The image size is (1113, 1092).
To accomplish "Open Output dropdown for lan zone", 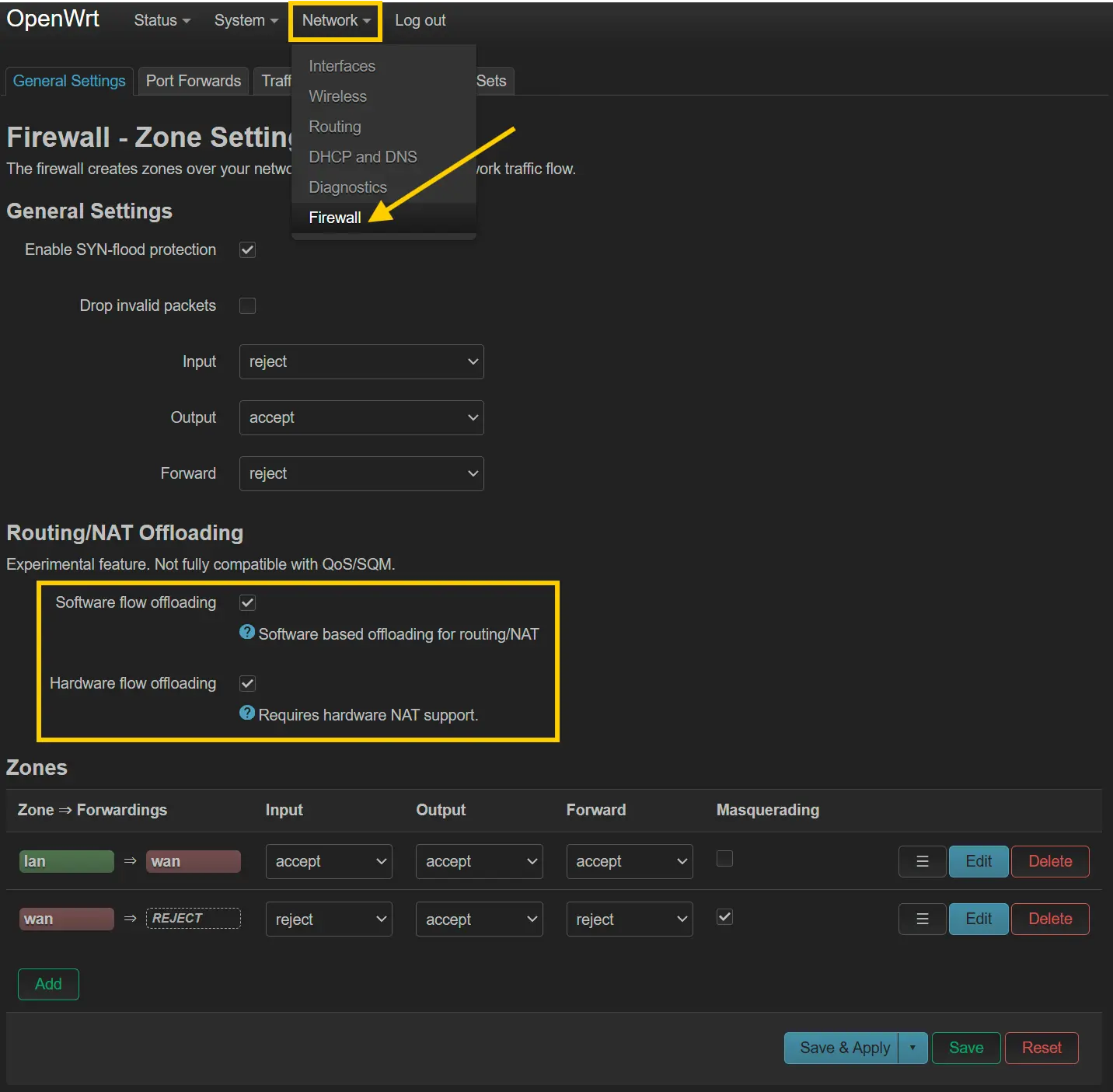I will [x=479, y=861].
